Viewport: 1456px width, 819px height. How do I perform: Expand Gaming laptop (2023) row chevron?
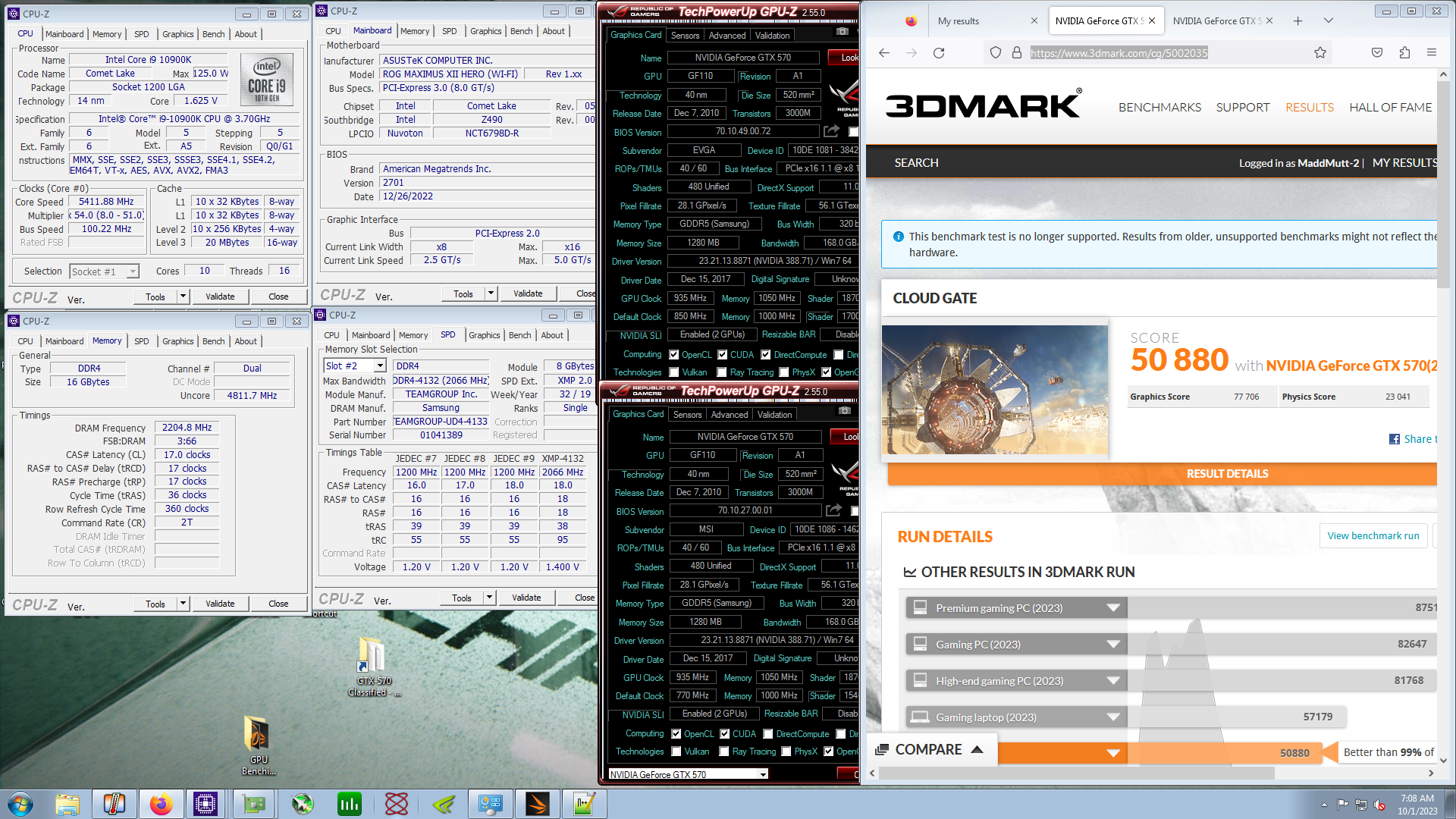tap(1113, 717)
